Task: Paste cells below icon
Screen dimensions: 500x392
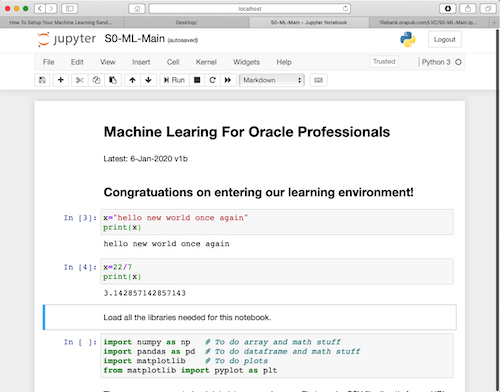Action: [x=113, y=80]
